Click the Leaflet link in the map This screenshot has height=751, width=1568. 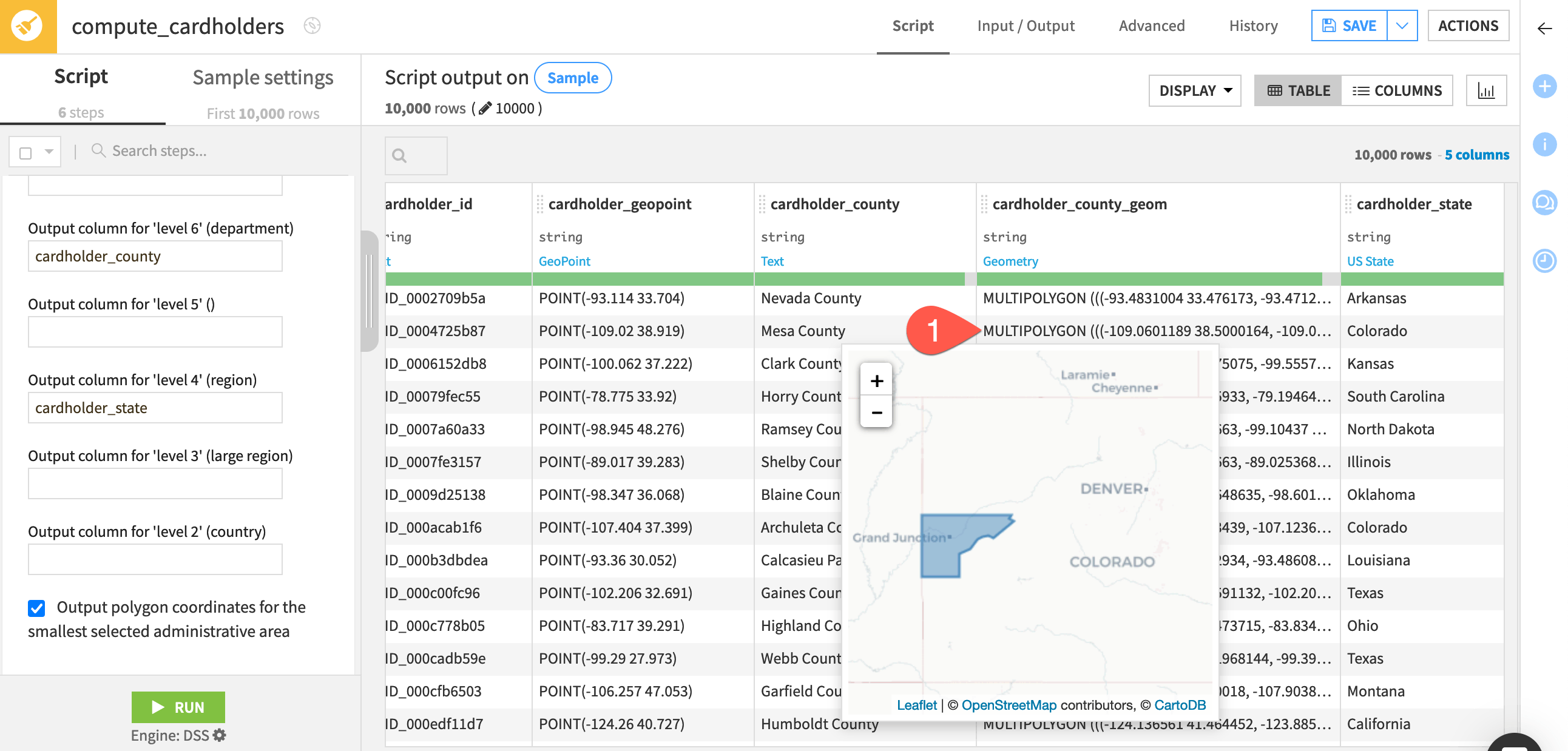(916, 705)
